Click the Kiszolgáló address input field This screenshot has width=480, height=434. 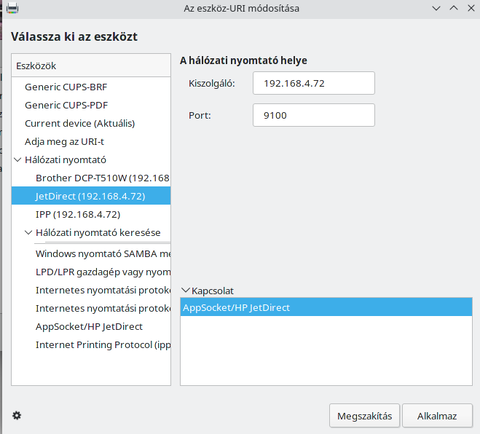click(314, 83)
